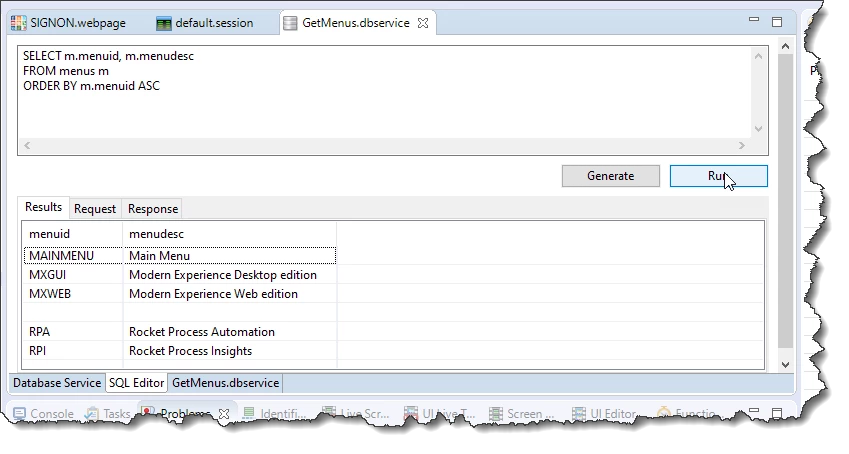
Task: Select Rocket Process Insights cell
Action: (x=230, y=351)
